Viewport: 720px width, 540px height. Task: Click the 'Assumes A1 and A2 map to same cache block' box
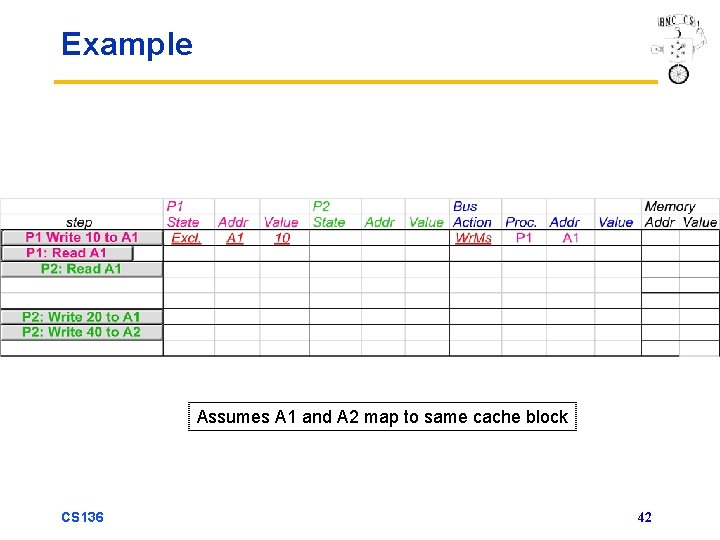(x=382, y=417)
